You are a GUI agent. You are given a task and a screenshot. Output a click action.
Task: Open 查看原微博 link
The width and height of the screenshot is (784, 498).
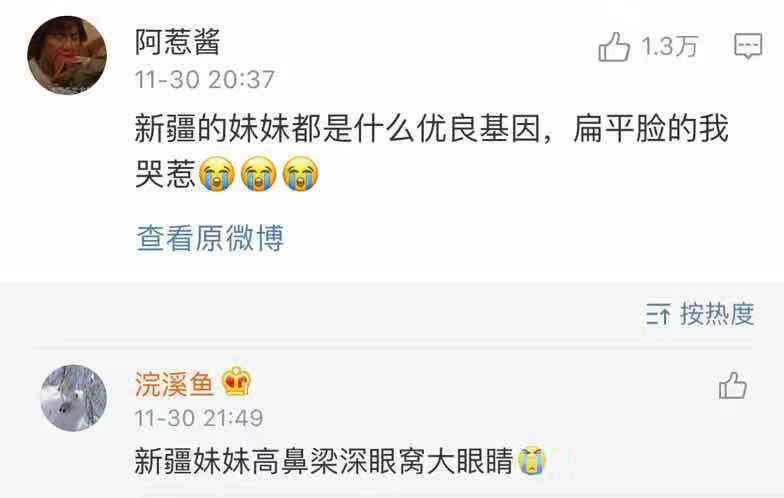210,238
